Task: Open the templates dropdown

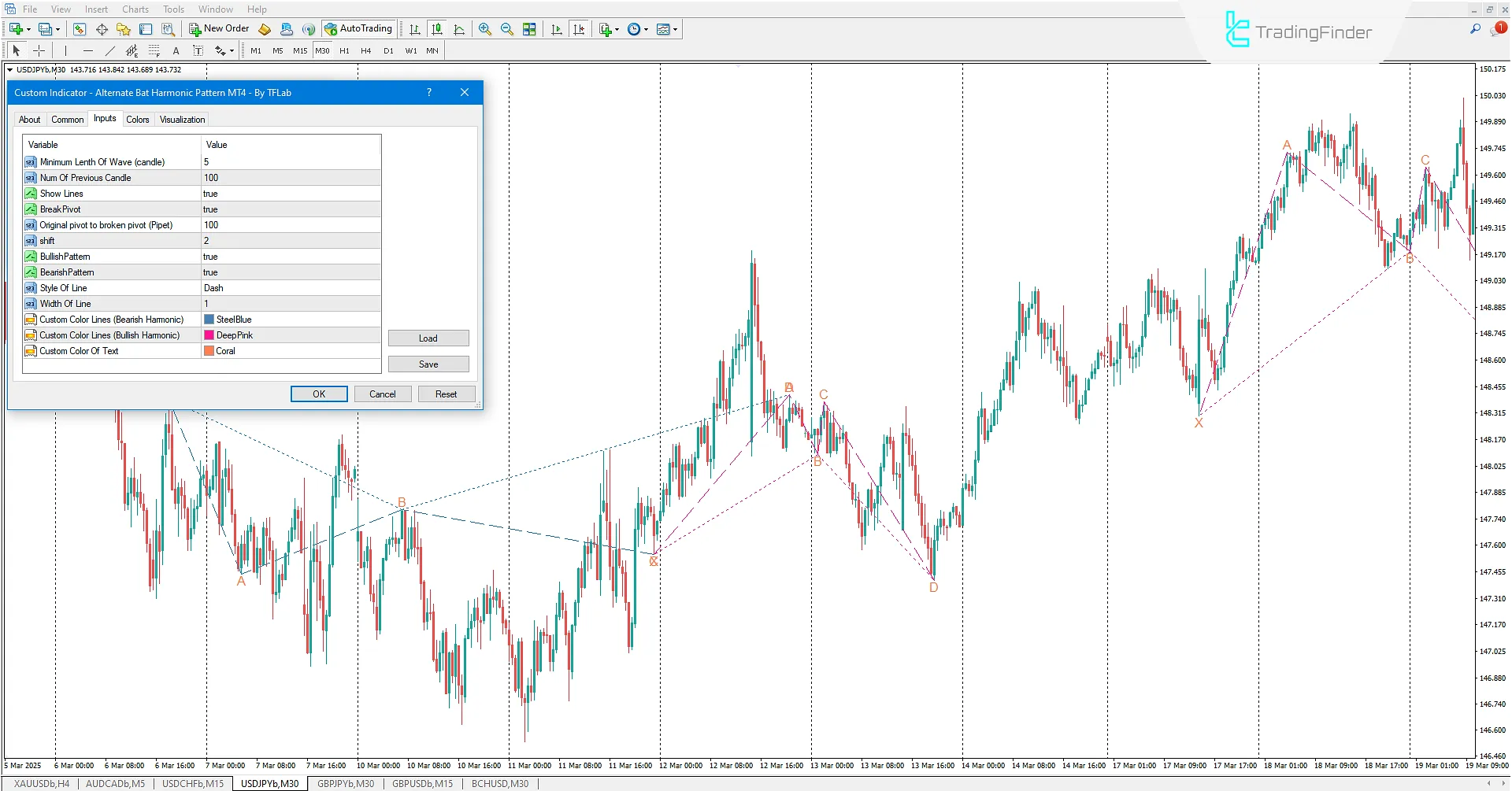Action: (x=676, y=29)
